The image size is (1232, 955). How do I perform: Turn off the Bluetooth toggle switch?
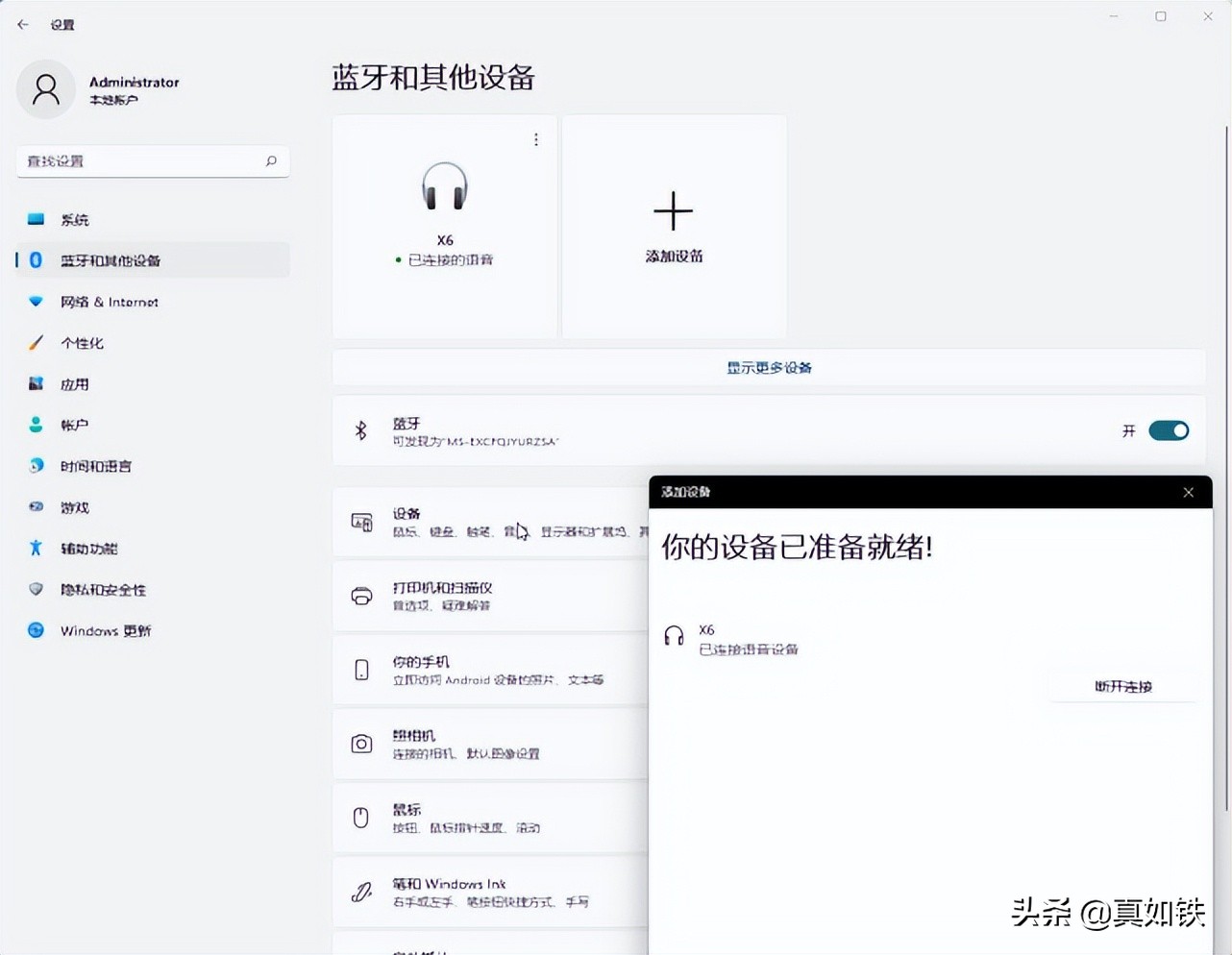tap(1168, 430)
